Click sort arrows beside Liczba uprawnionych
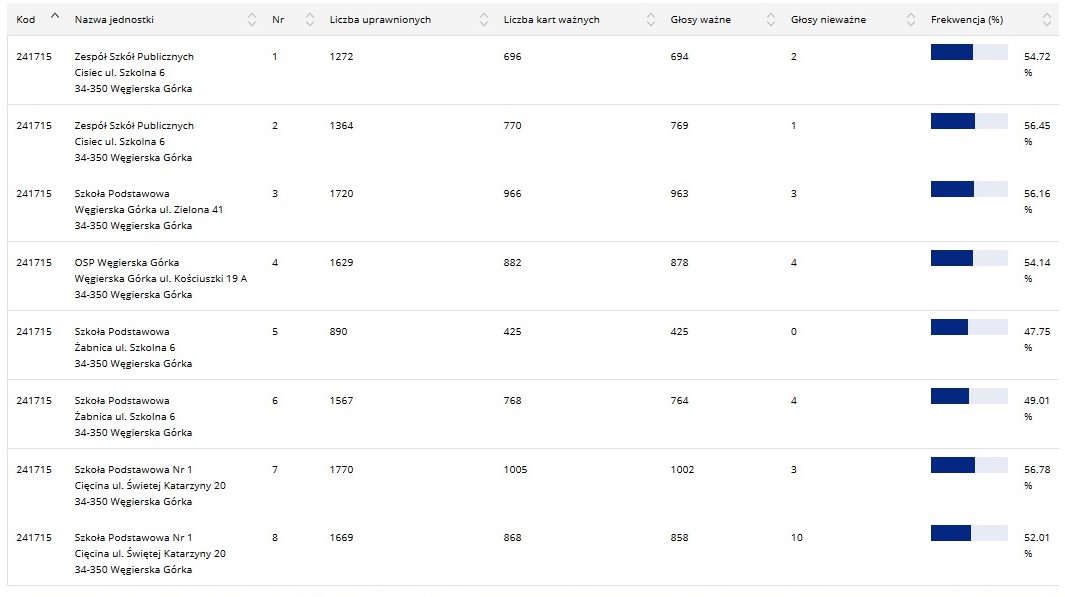 [x=484, y=20]
